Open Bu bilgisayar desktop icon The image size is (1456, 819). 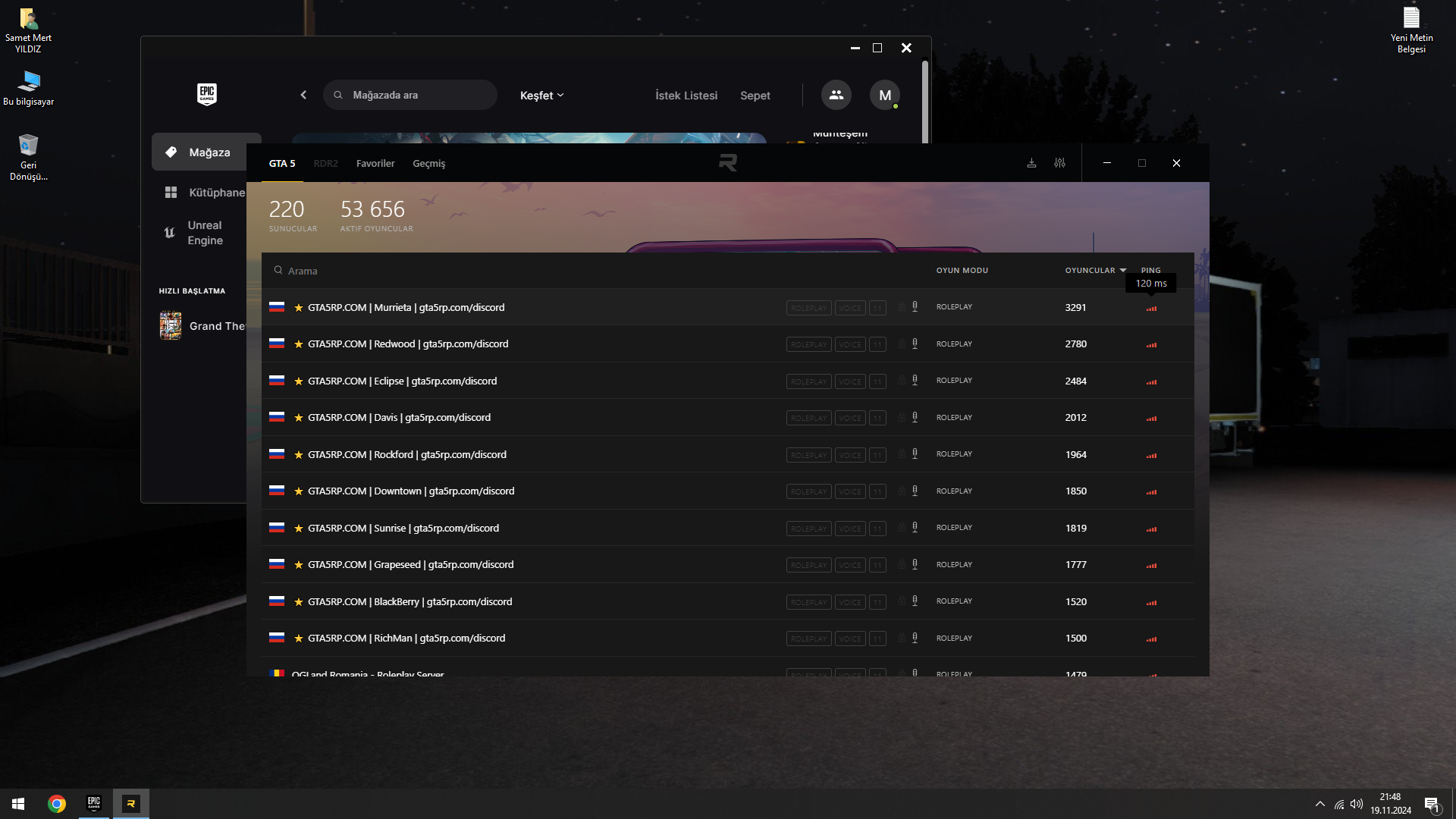29,88
